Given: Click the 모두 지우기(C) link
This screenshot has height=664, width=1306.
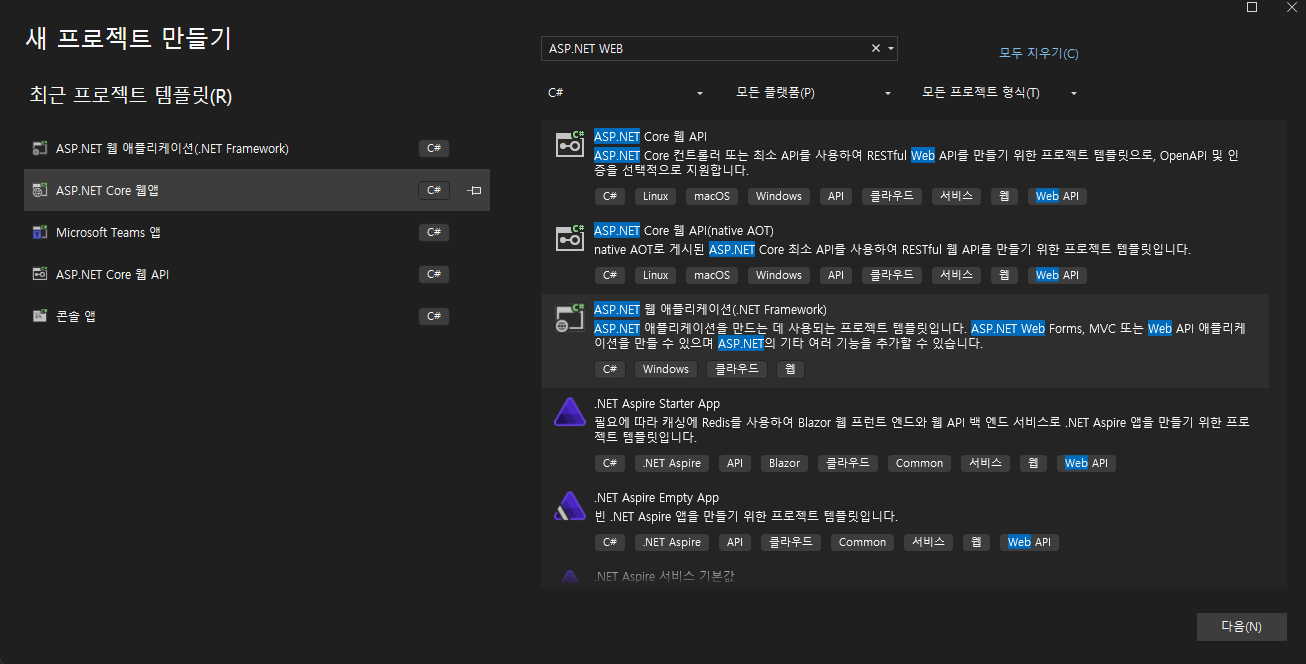Looking at the screenshot, I should coord(1039,53).
